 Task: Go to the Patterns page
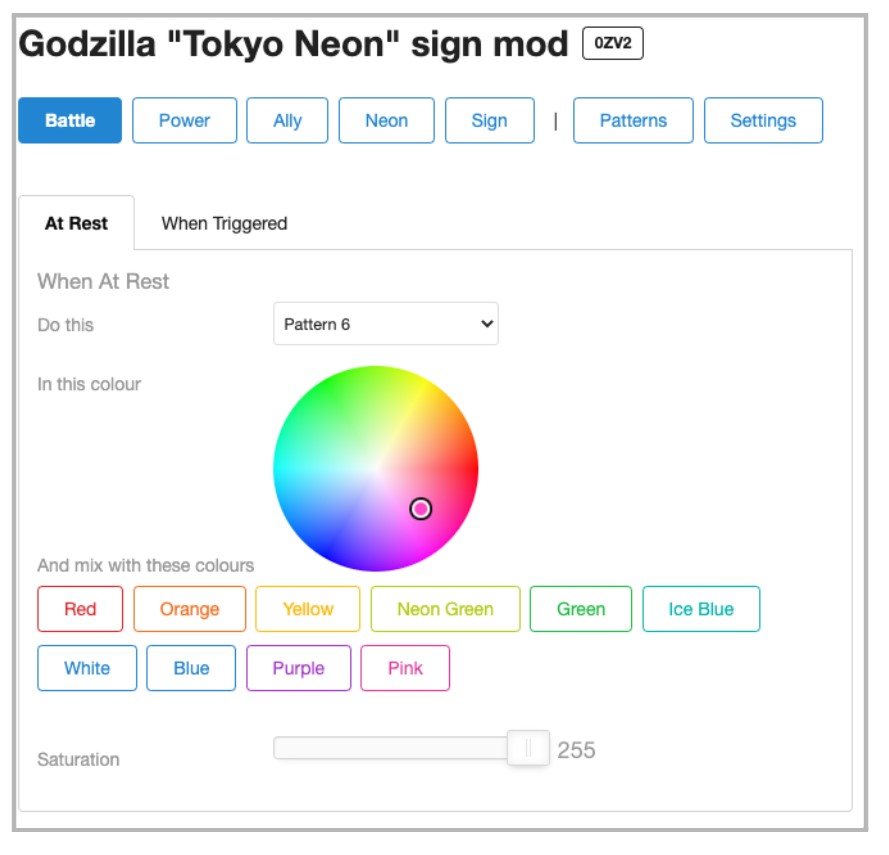click(633, 120)
